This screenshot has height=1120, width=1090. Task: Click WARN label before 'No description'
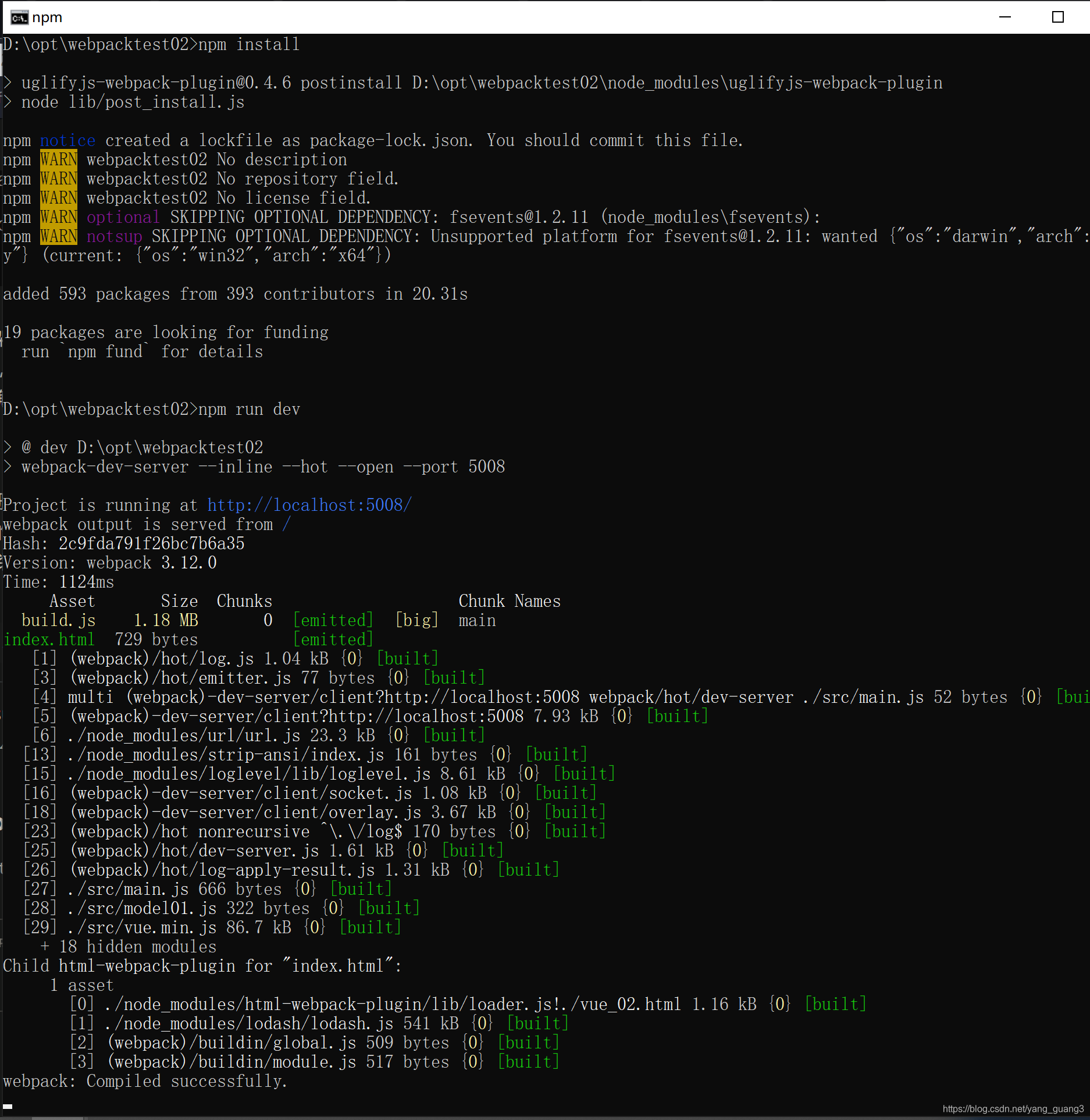(59, 159)
